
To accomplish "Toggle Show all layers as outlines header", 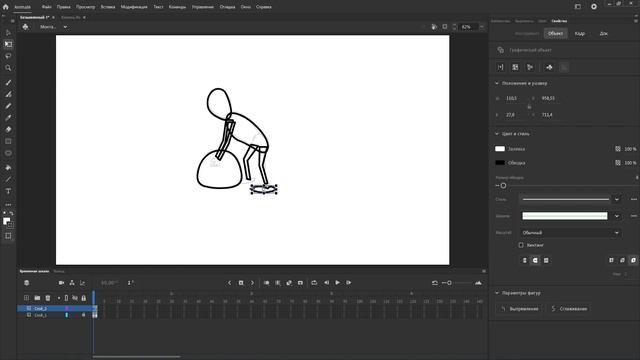I will (x=67, y=298).
